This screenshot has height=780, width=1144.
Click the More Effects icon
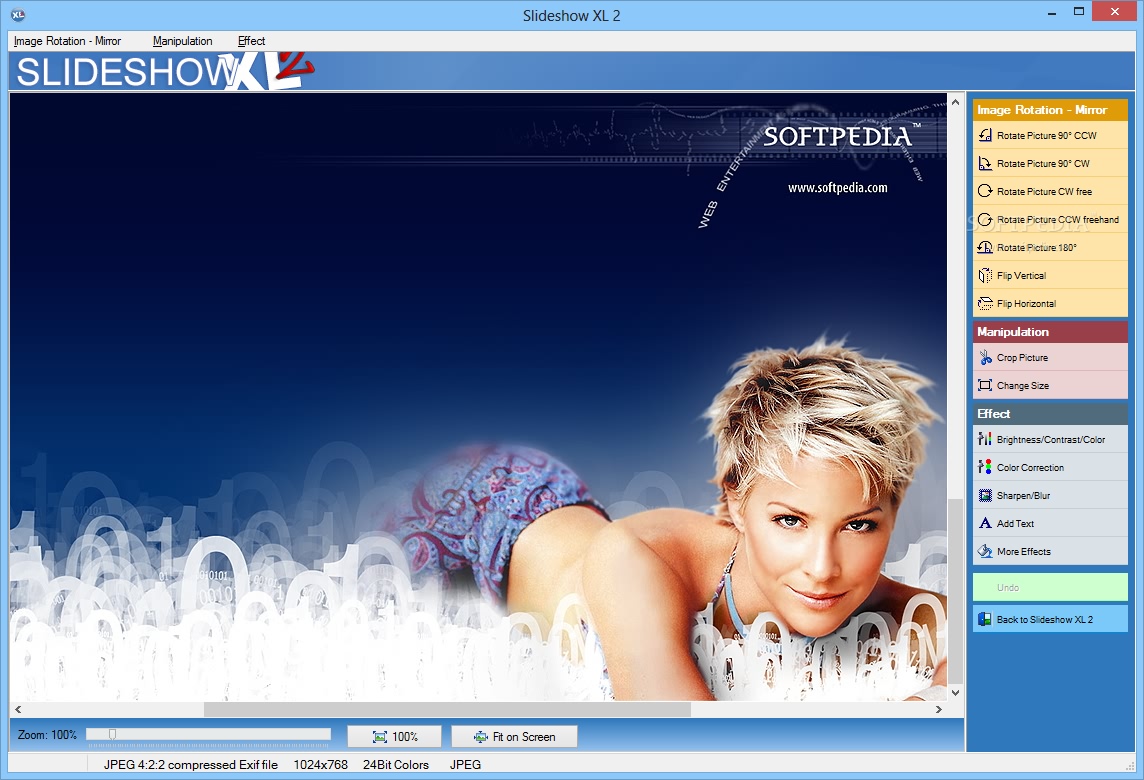tap(985, 552)
